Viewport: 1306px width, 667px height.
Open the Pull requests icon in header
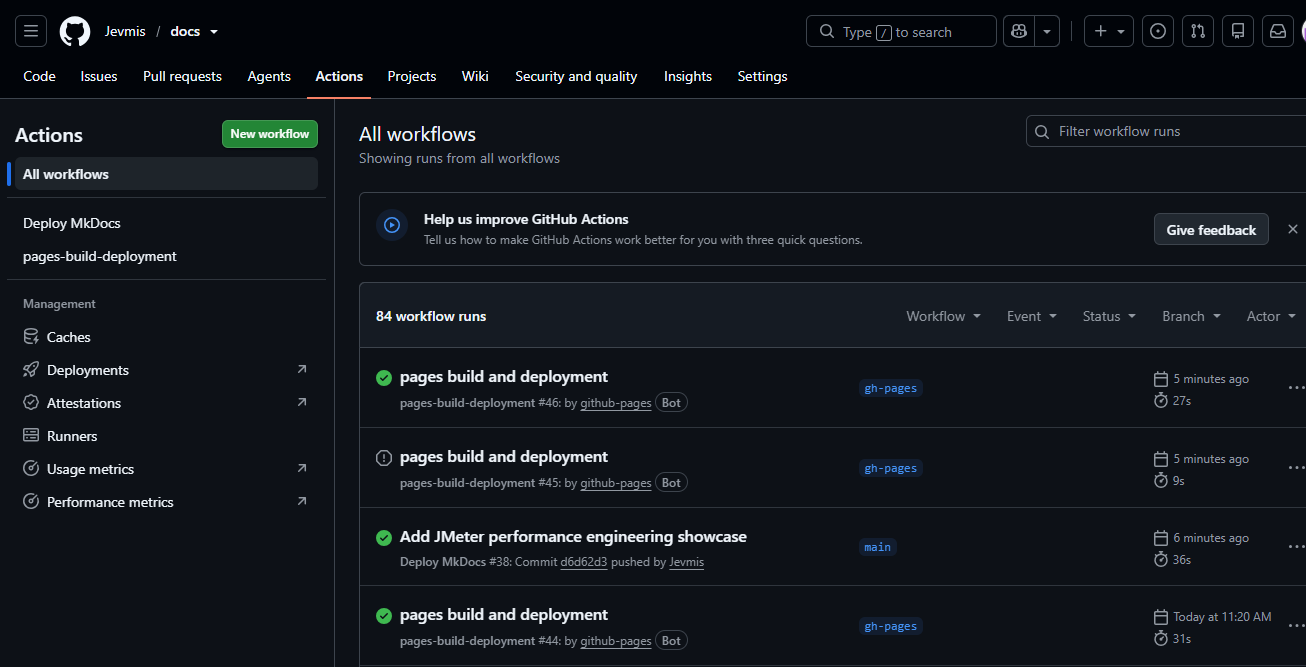click(1198, 31)
